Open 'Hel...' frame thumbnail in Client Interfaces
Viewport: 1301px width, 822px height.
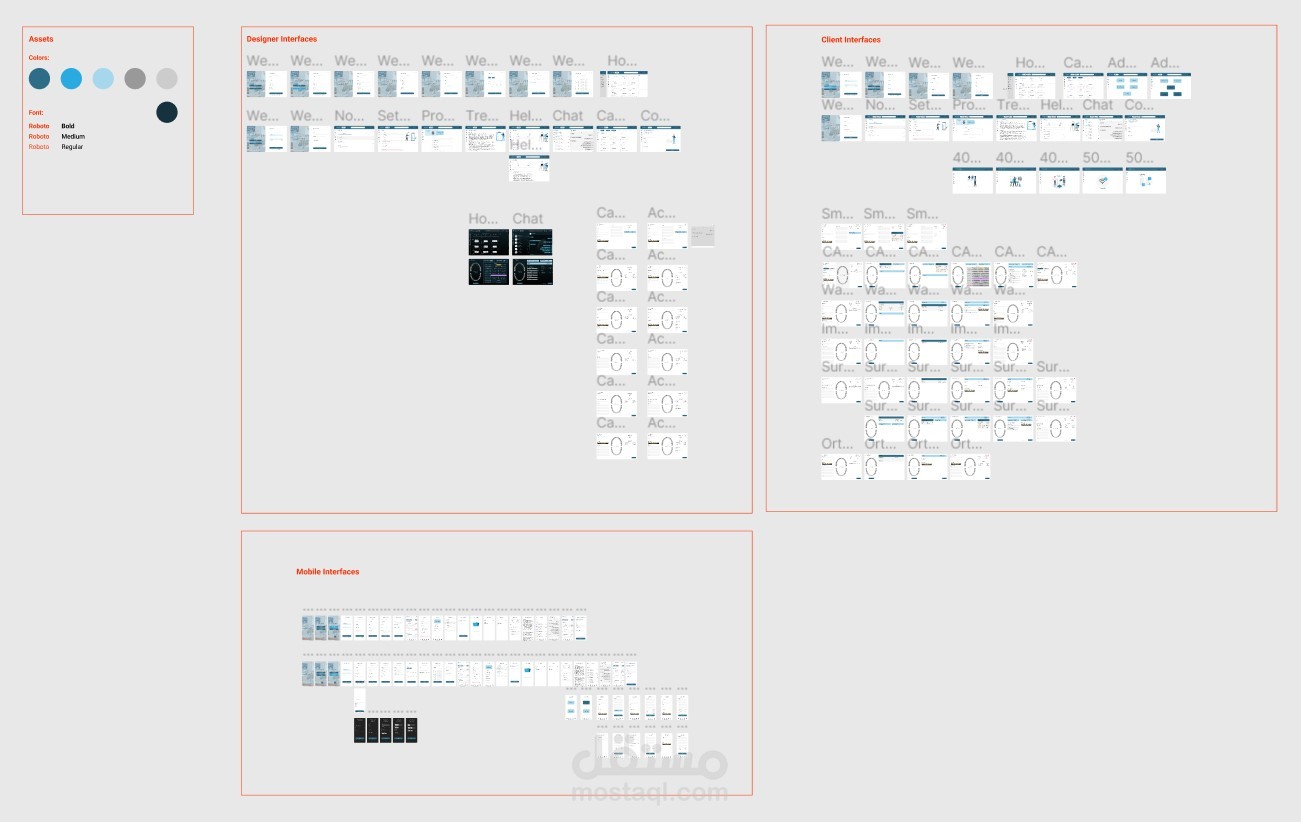(x=1059, y=128)
